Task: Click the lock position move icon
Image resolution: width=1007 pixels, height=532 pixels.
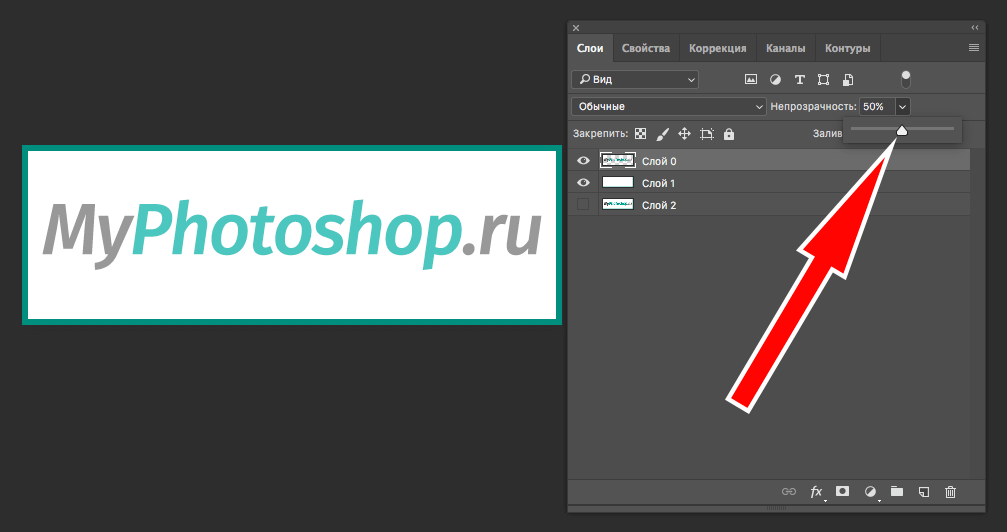Action: tap(685, 134)
